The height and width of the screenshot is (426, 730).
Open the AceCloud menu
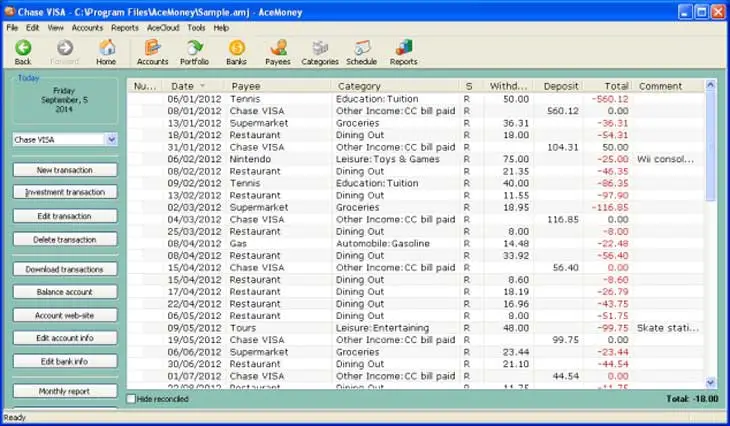[163, 28]
